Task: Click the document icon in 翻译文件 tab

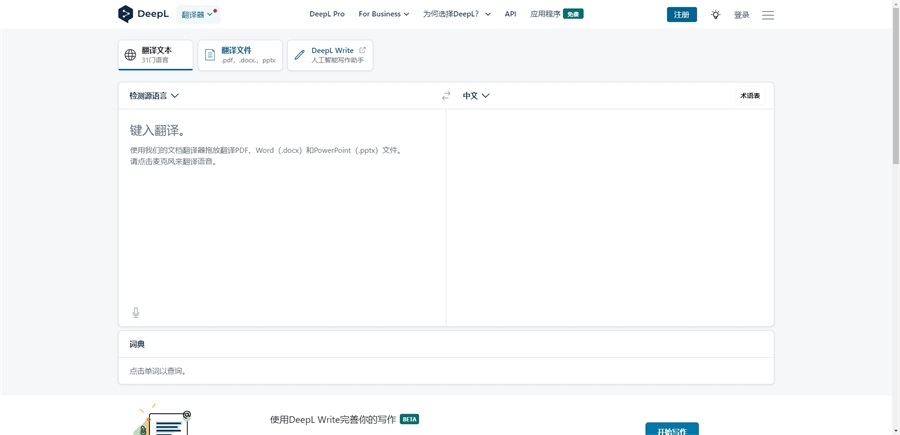Action: tap(210, 55)
